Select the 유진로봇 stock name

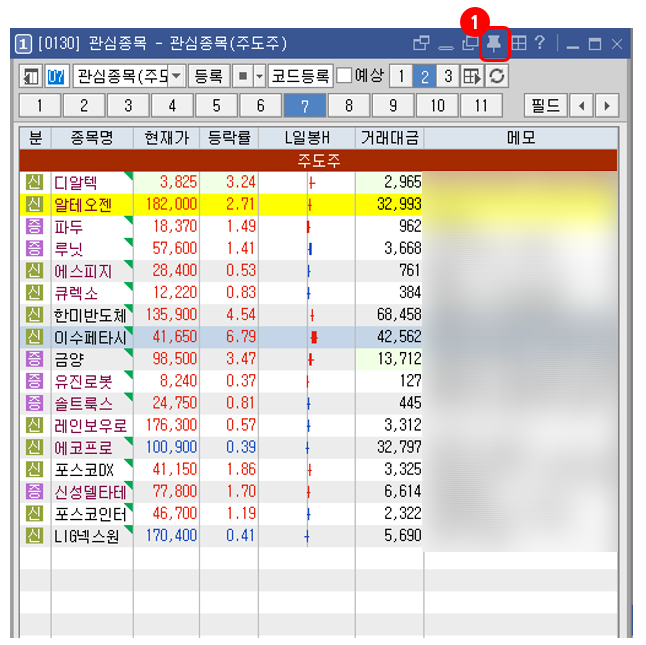pos(83,381)
